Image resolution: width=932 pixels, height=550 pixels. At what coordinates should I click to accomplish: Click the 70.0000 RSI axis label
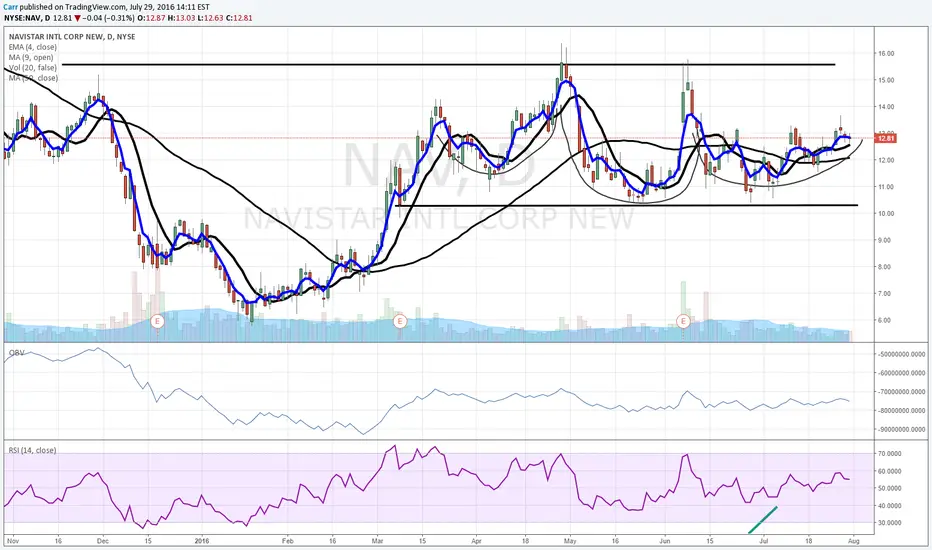(890, 454)
